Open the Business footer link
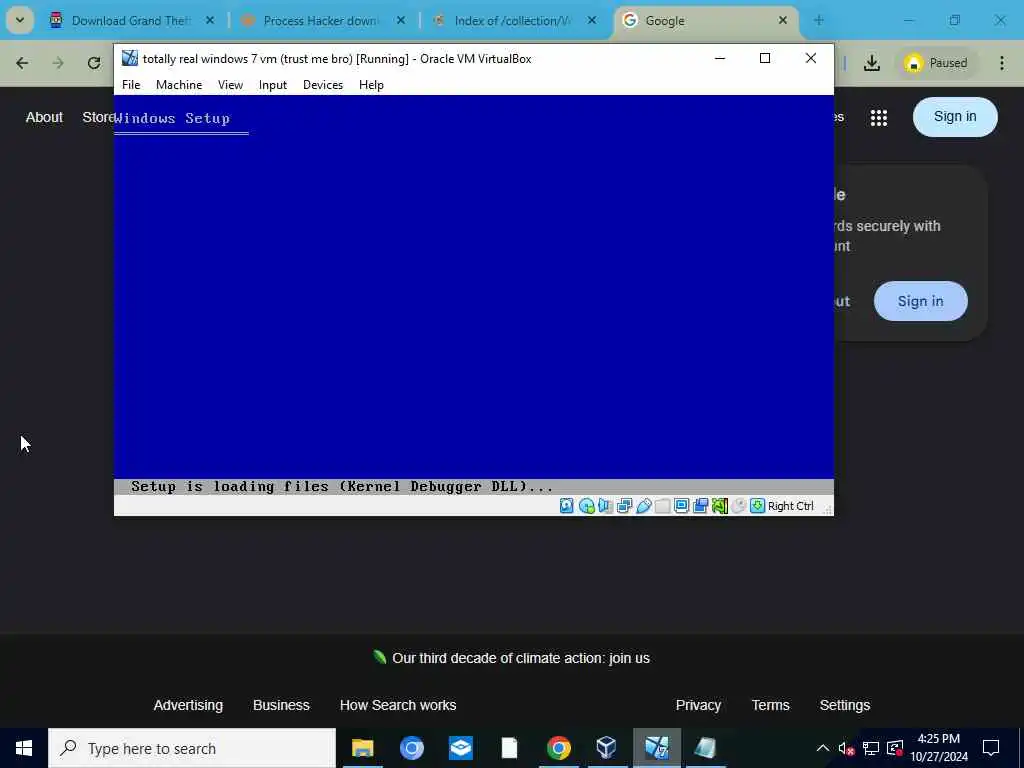This screenshot has height=768, width=1024. [281, 705]
